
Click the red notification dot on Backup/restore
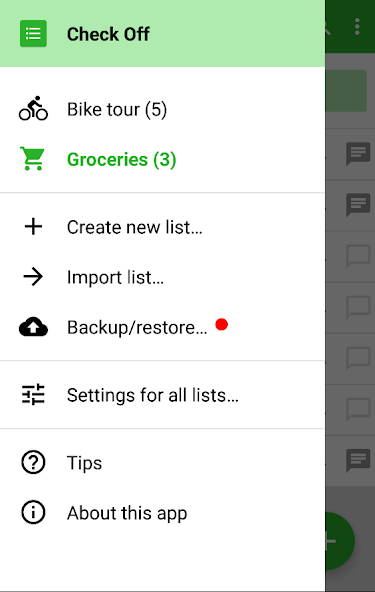click(222, 324)
